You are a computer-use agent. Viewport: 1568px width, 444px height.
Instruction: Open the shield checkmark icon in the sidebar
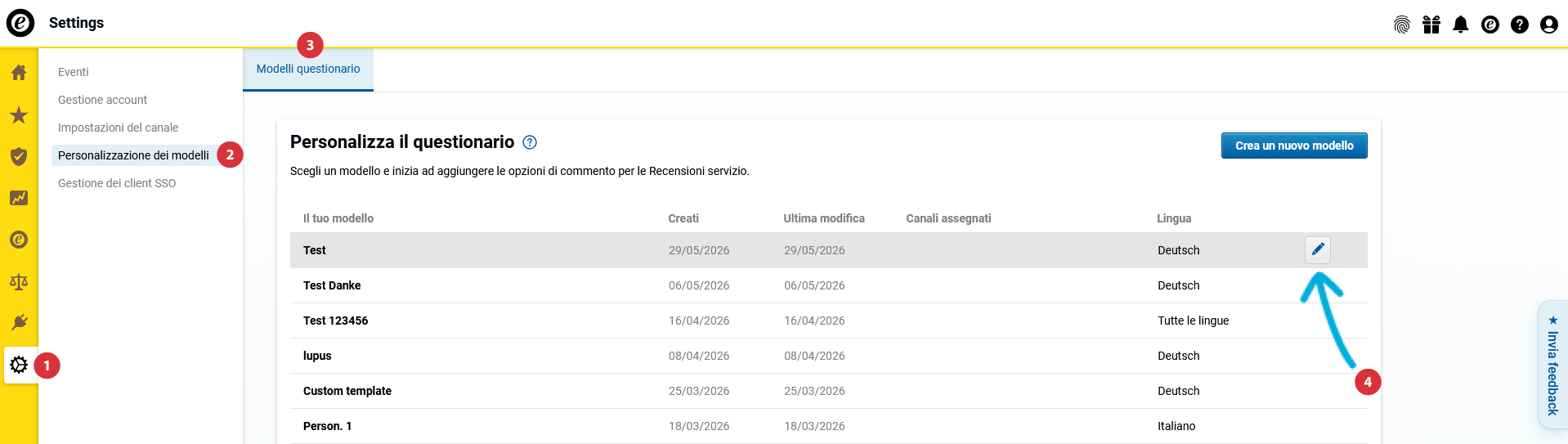tap(19, 156)
